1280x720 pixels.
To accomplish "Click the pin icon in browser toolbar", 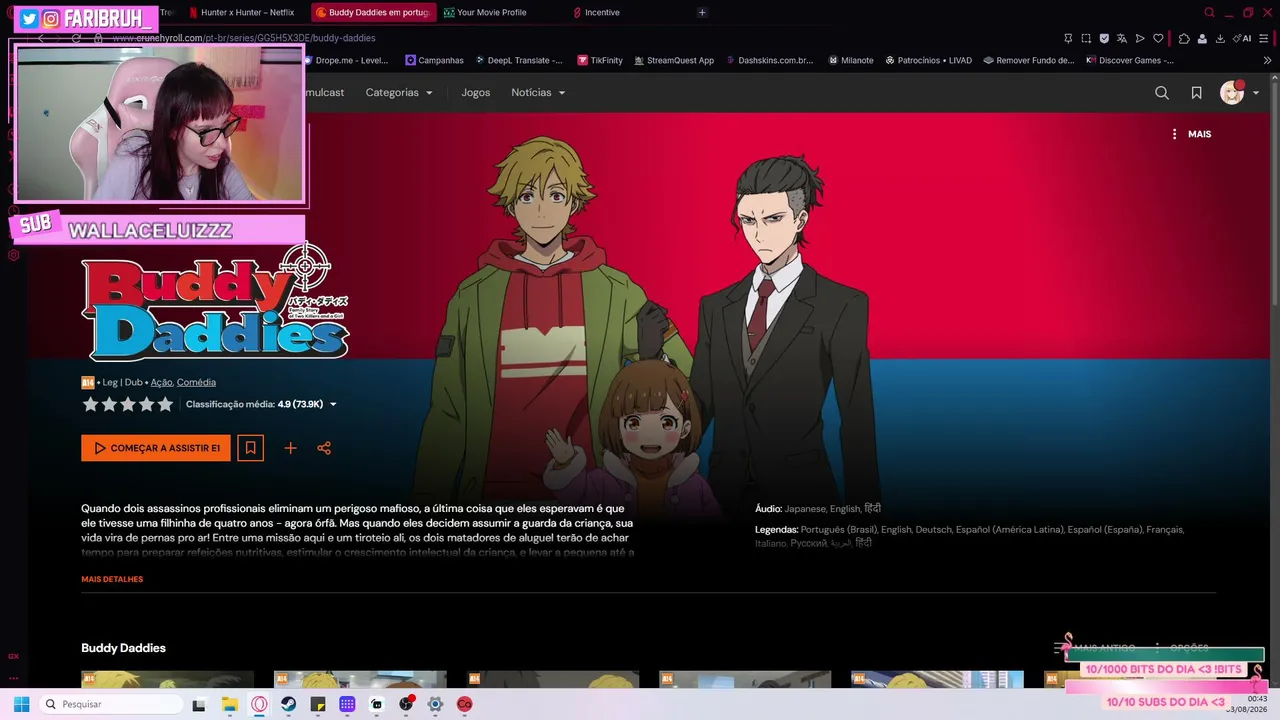I will click(x=1068, y=38).
